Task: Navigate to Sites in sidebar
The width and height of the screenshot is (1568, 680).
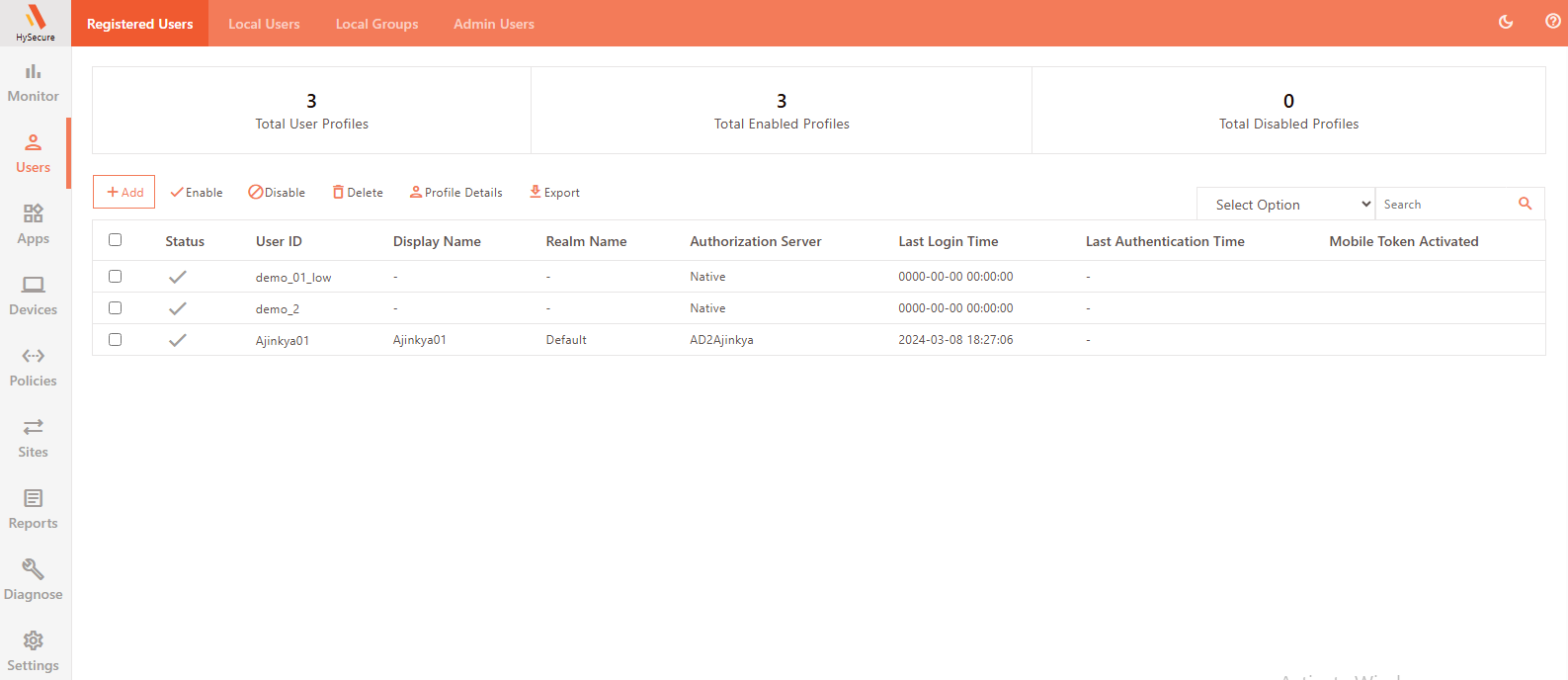Action: (x=34, y=438)
